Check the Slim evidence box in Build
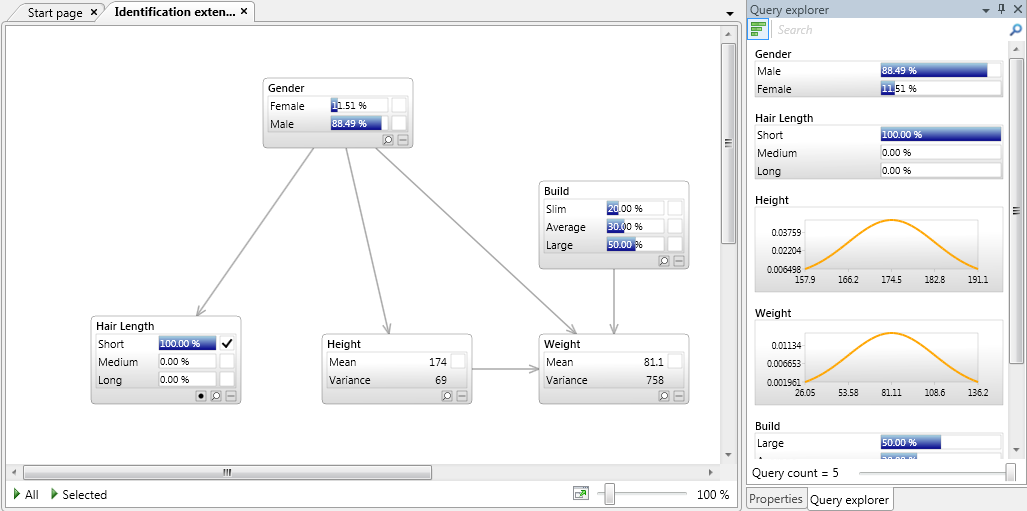 pos(675,208)
